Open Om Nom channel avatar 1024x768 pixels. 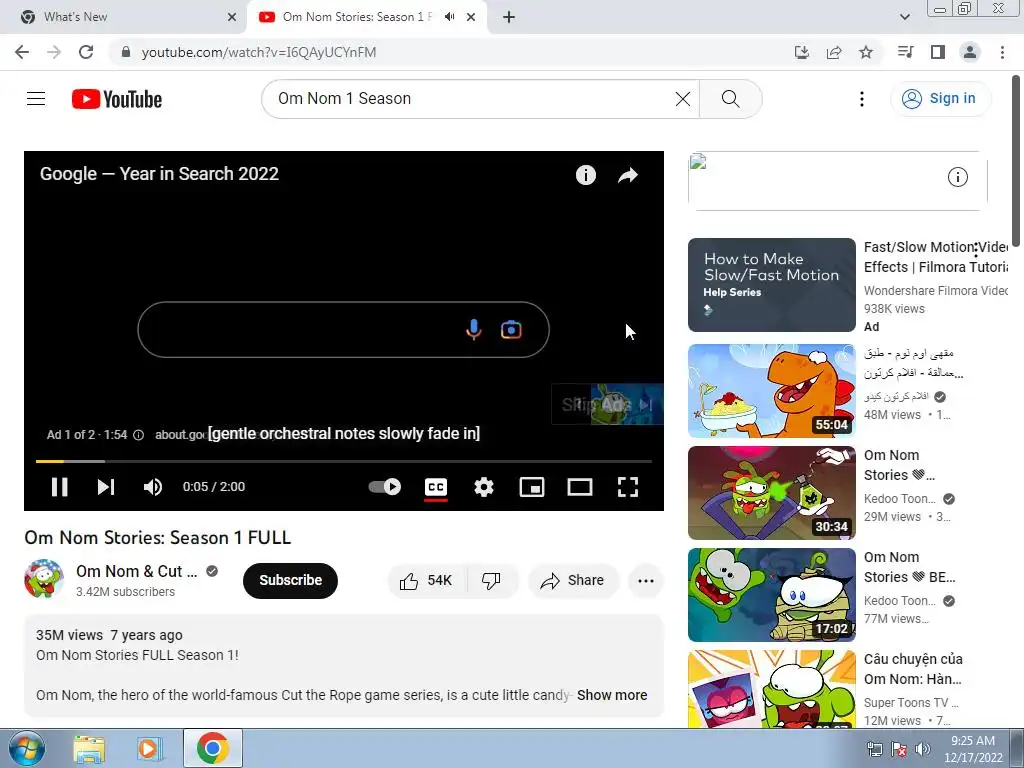44,579
